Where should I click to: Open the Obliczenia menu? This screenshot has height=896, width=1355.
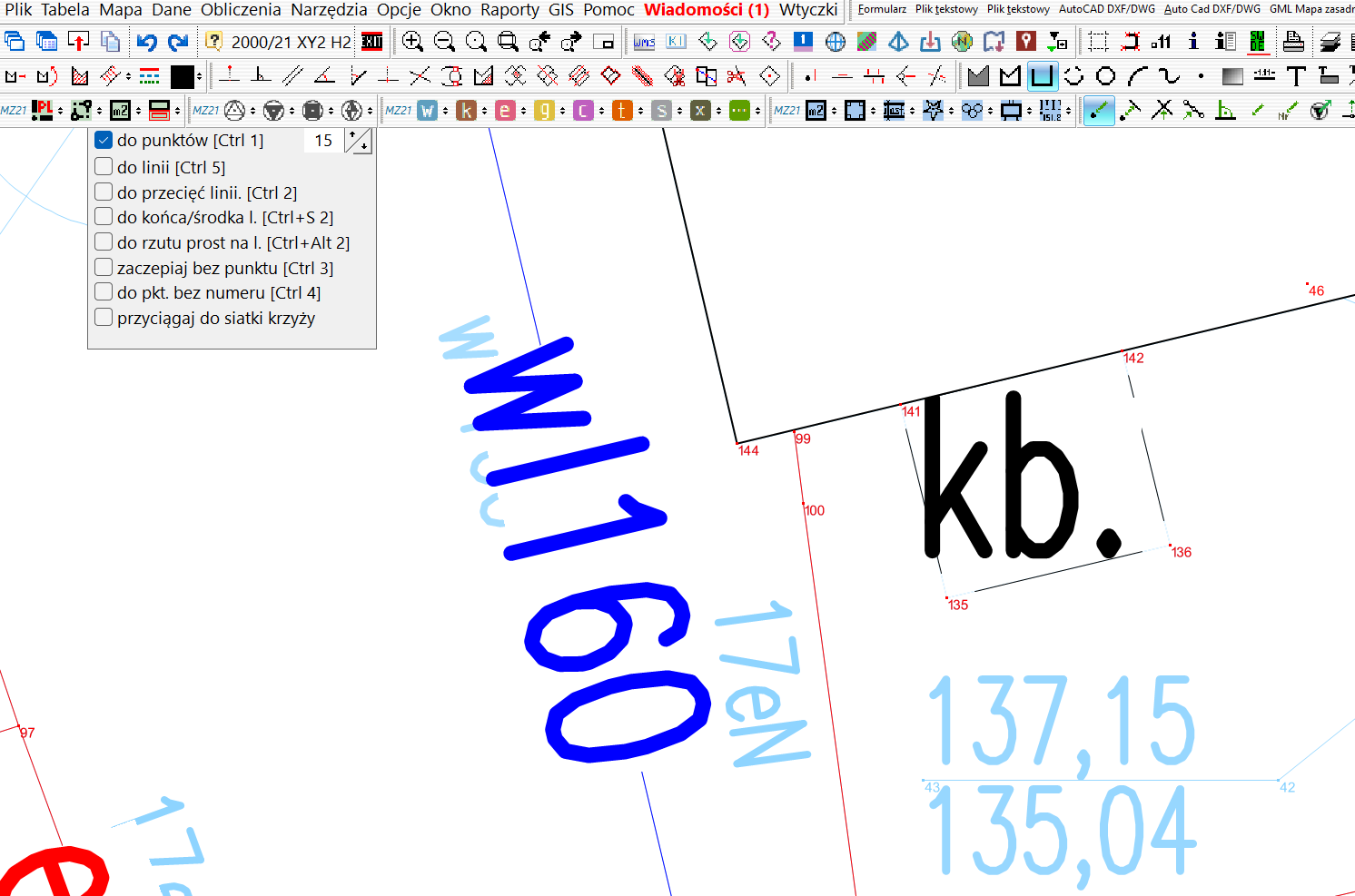pos(241,10)
